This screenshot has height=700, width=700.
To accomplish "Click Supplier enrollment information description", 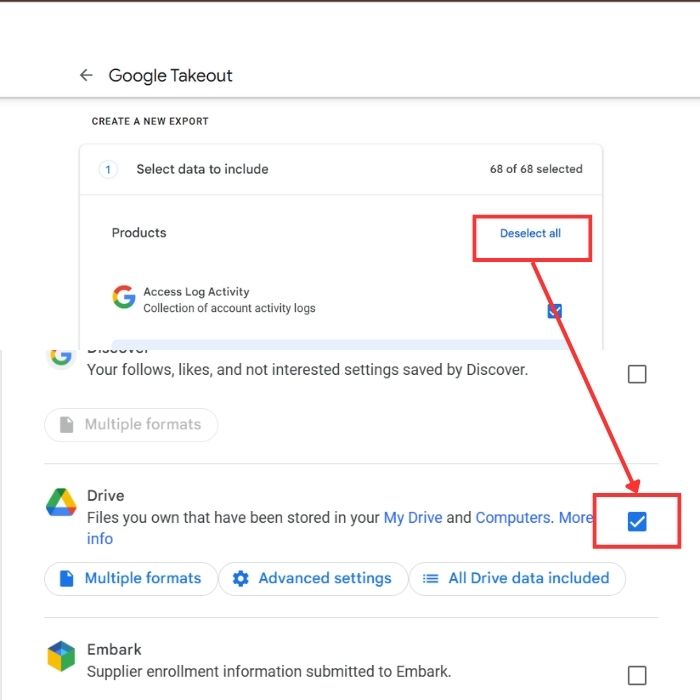I will [x=269, y=672].
